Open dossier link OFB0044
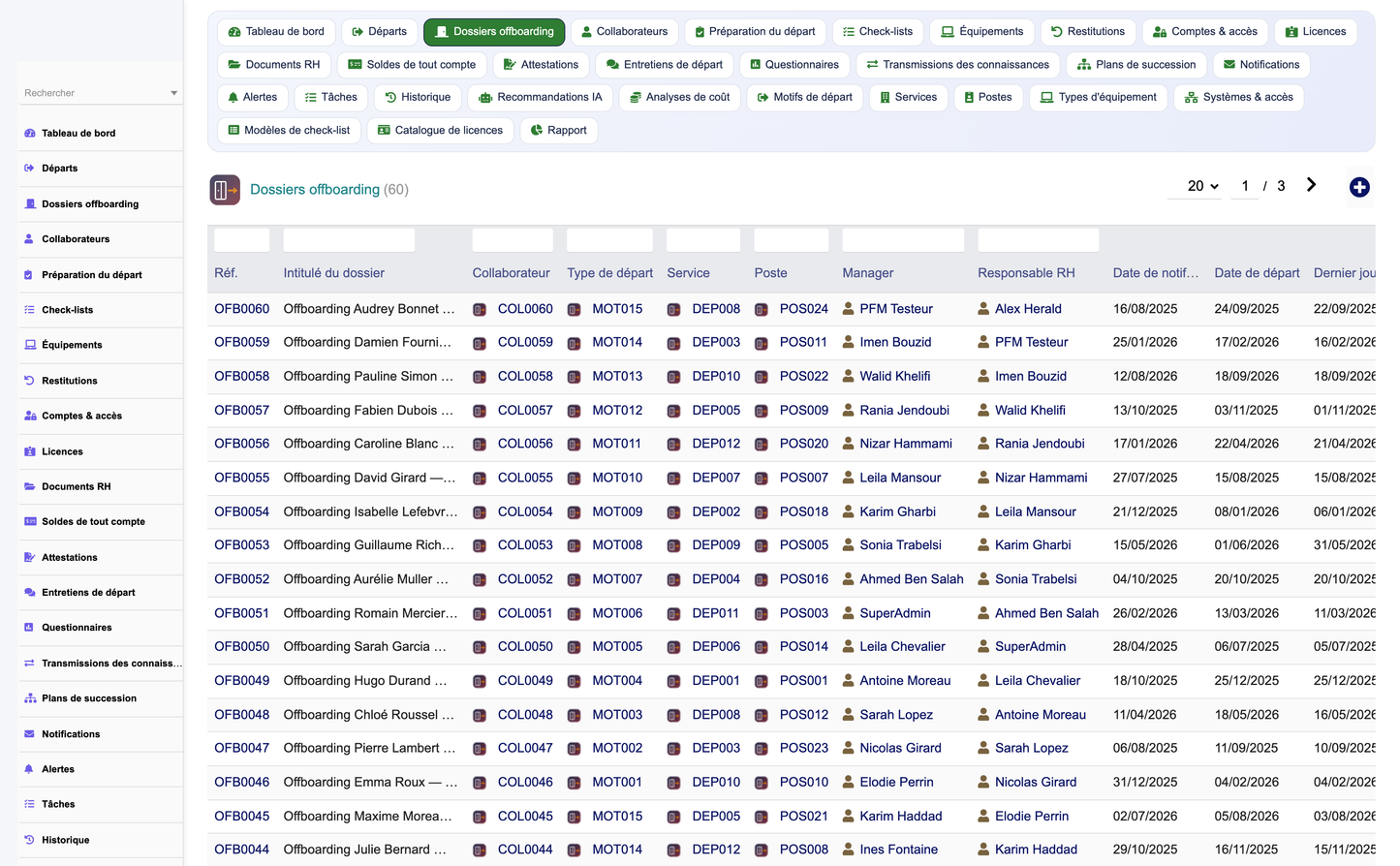 click(242, 850)
